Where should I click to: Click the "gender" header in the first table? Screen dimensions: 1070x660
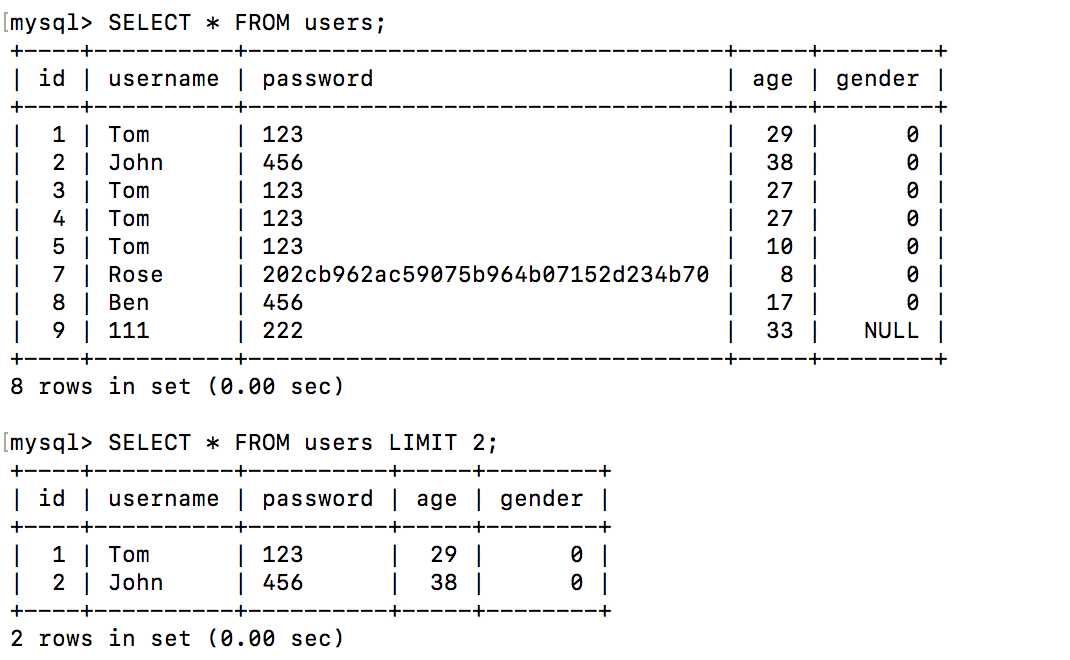tap(877, 79)
